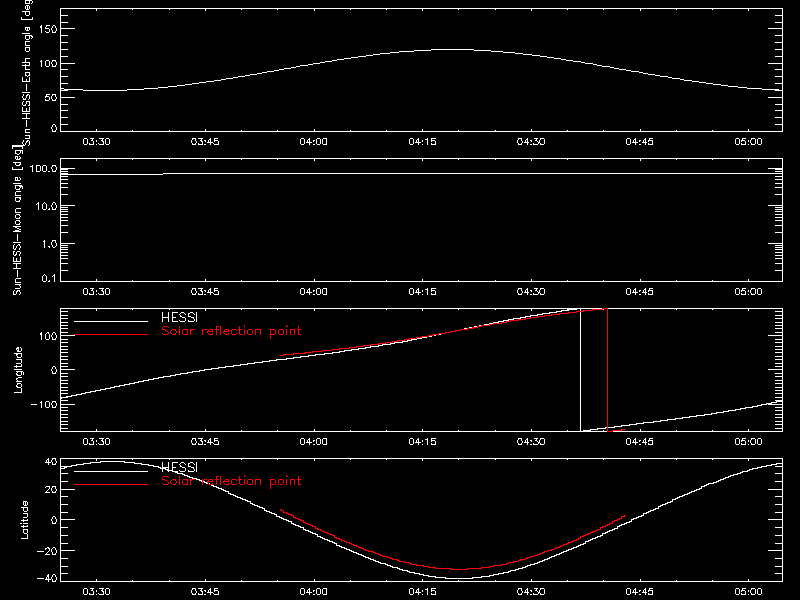Click 04:15 under the Earth angle plot
Viewport: 800px width, 600px height.
tap(422, 142)
